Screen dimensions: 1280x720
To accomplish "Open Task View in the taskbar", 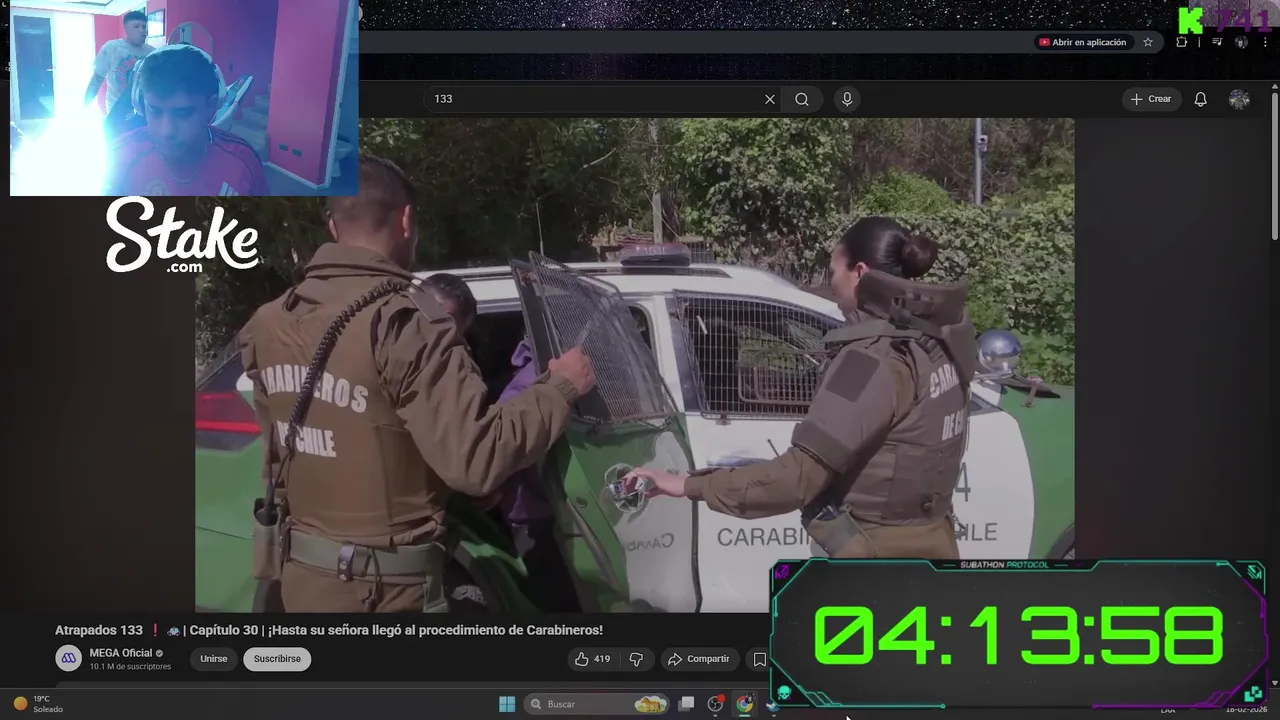I will pos(687,704).
